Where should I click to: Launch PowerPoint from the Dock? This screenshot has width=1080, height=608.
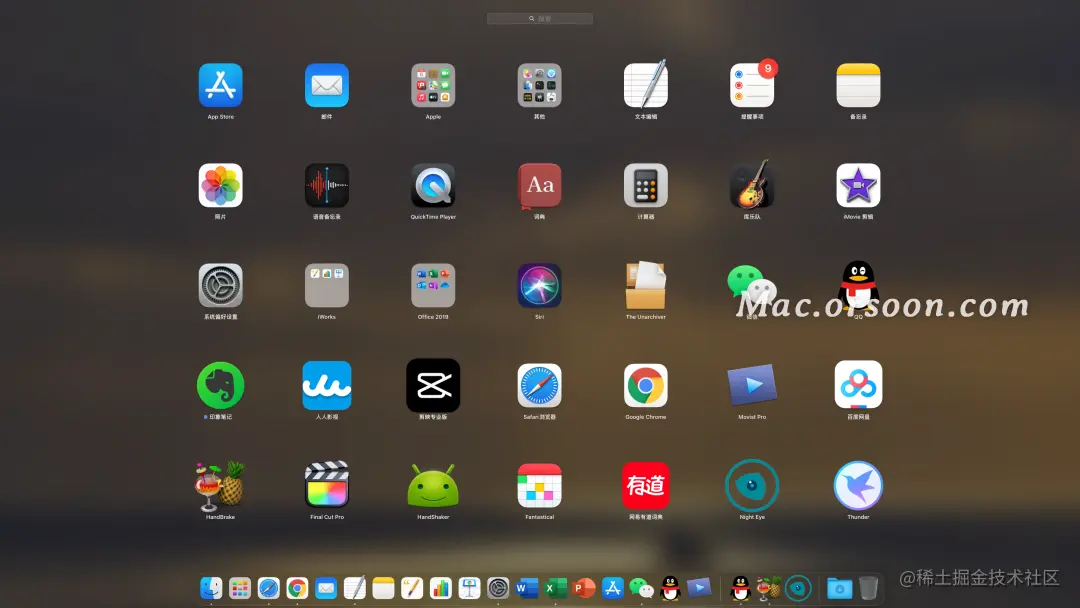pos(584,588)
